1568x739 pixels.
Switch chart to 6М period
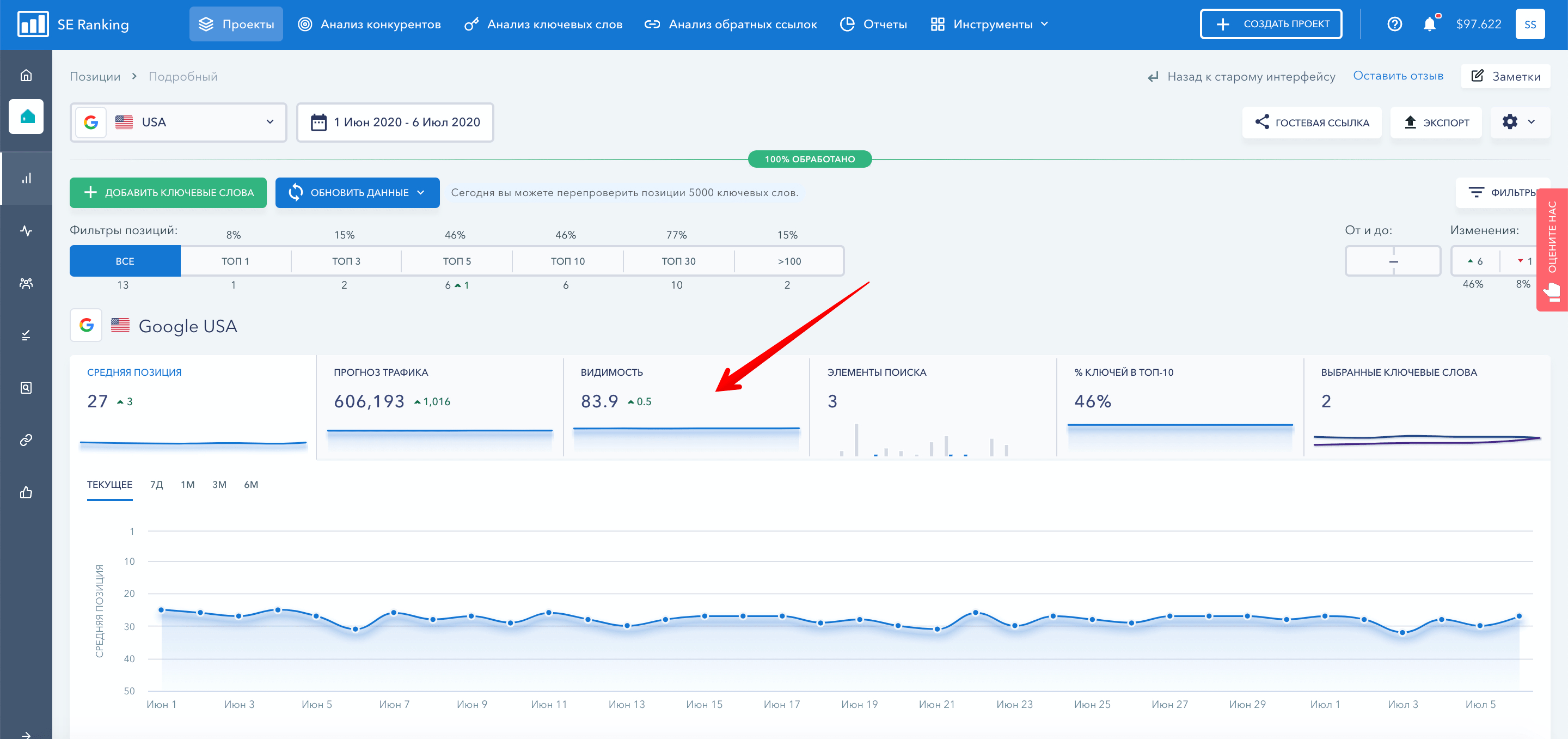[251, 485]
